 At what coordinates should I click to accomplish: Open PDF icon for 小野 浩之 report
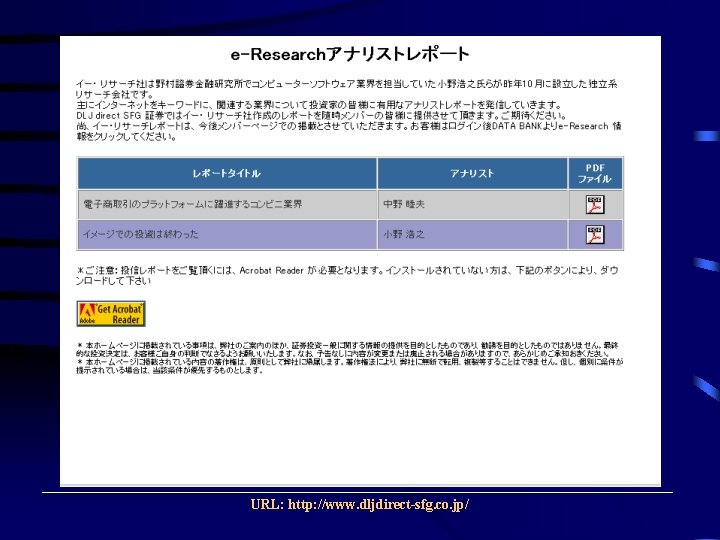pyautogui.click(x=595, y=235)
